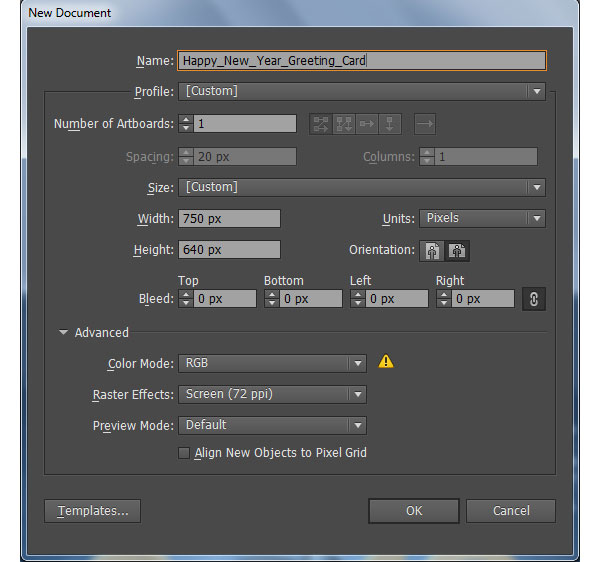Screen dimensions: 600x562
Task: Open the Raster Effects dropdown
Action: [x=272, y=394]
